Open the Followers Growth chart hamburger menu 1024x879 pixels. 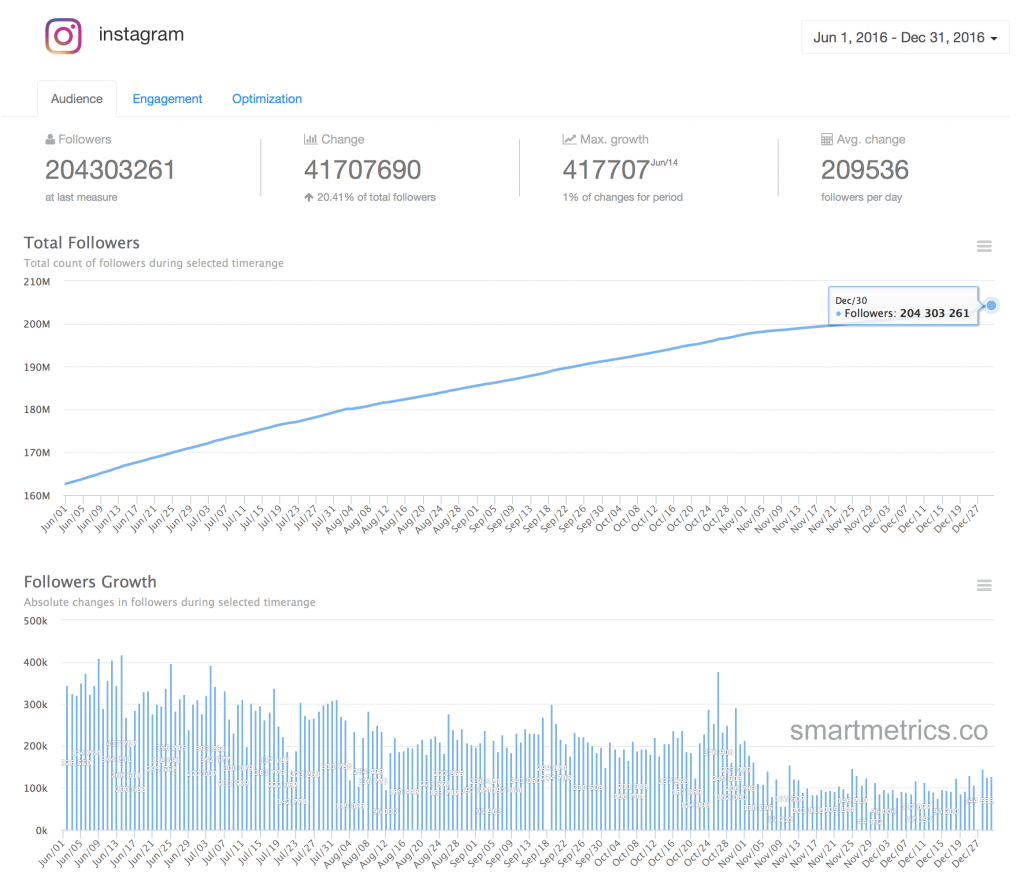[x=984, y=585]
